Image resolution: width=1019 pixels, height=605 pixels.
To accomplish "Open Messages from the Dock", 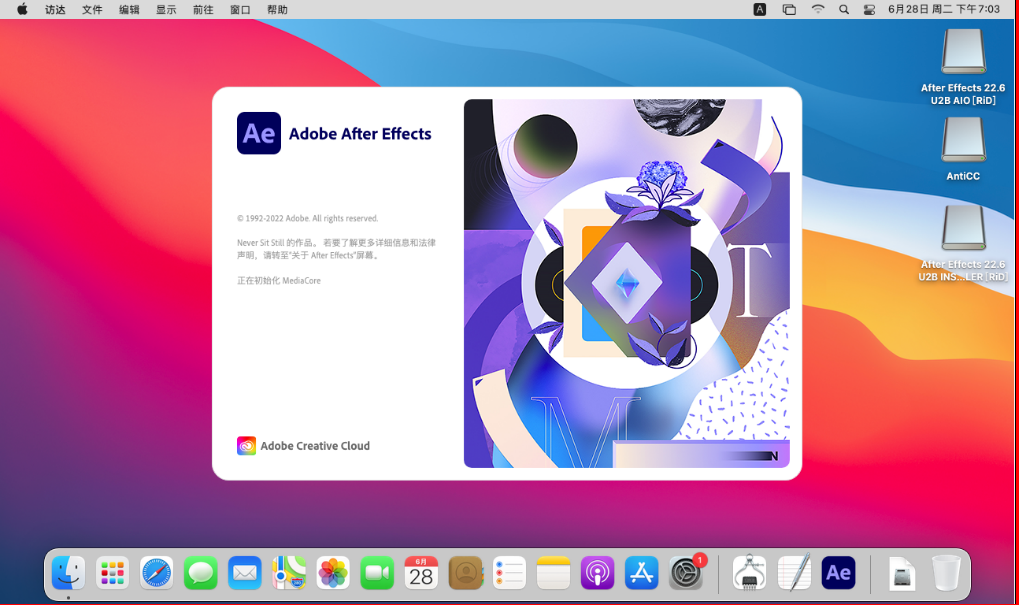I will (x=201, y=573).
